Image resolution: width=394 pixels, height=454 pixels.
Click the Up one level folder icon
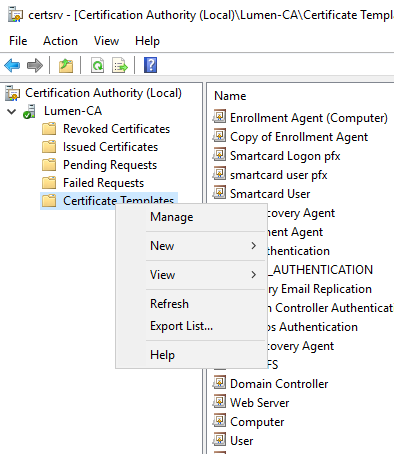66,65
